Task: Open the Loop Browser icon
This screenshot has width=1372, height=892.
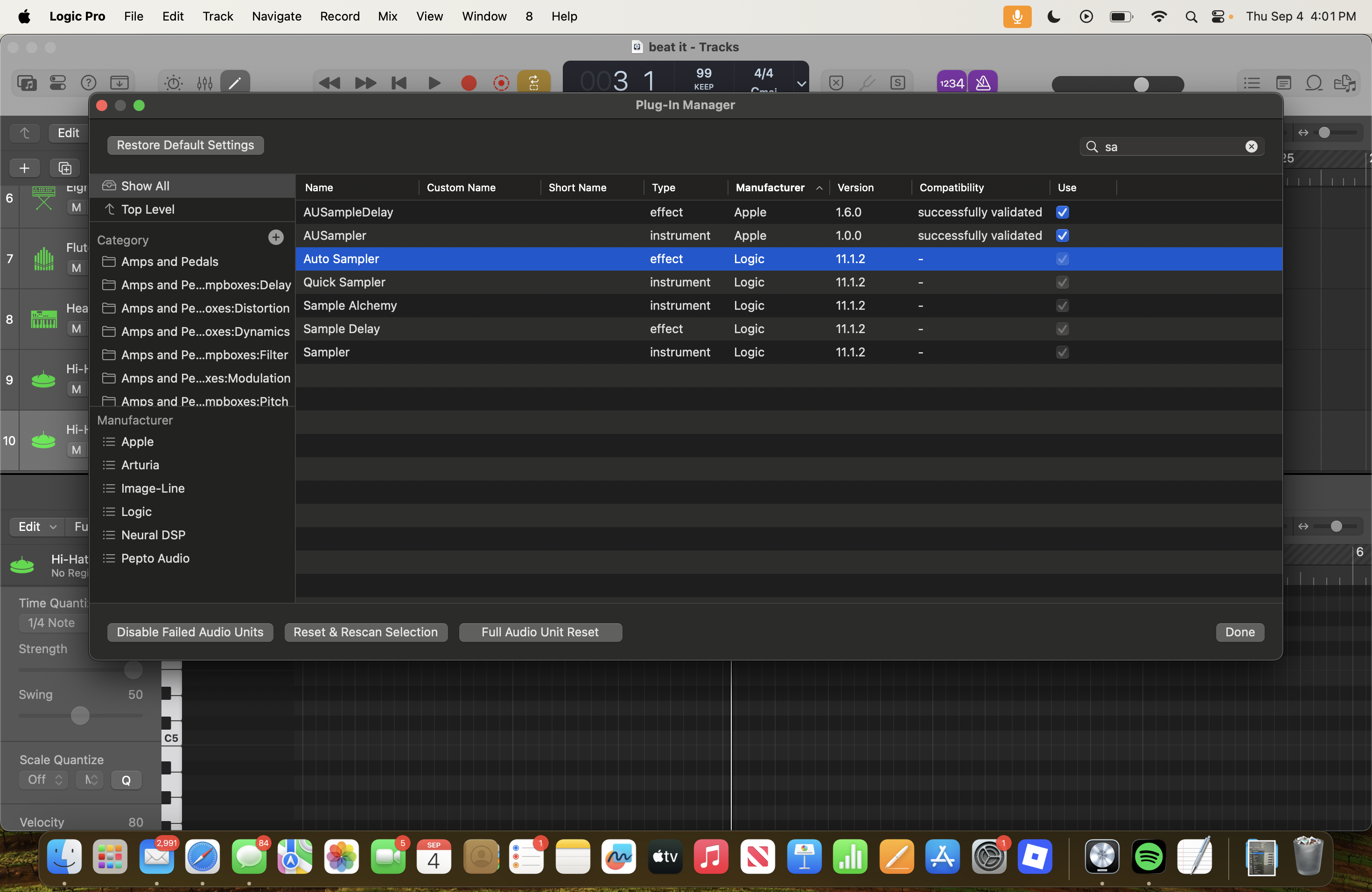Action: (1314, 83)
